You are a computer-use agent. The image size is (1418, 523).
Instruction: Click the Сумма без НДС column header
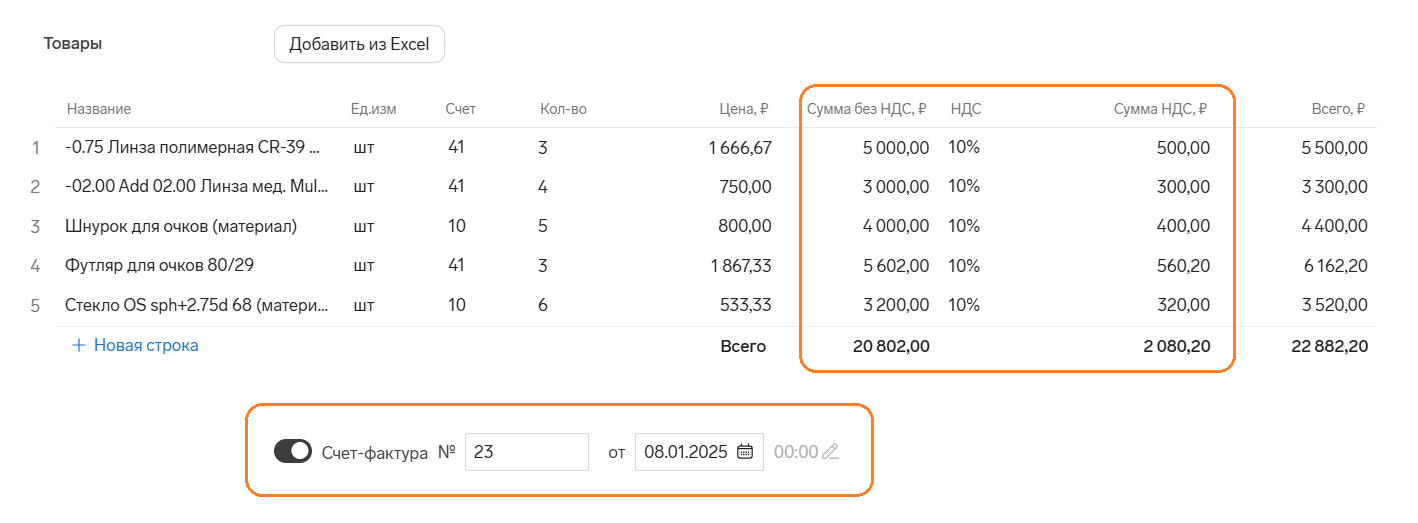[x=867, y=109]
